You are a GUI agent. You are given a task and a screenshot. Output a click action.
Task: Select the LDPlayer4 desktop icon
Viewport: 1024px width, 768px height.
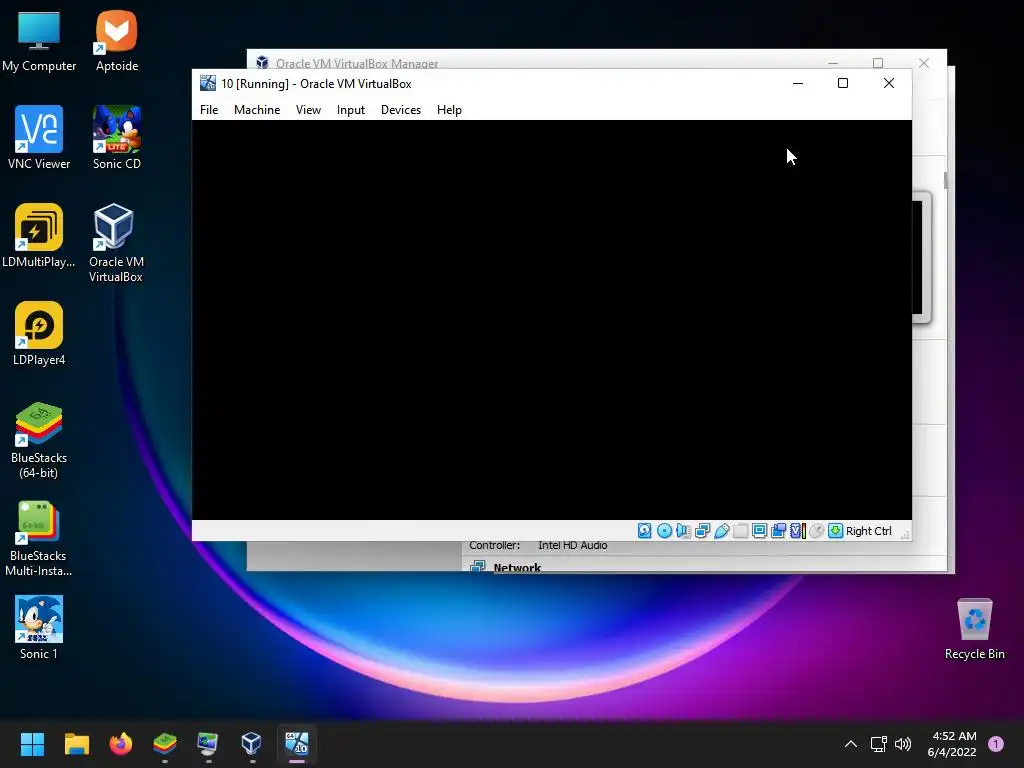tap(39, 334)
